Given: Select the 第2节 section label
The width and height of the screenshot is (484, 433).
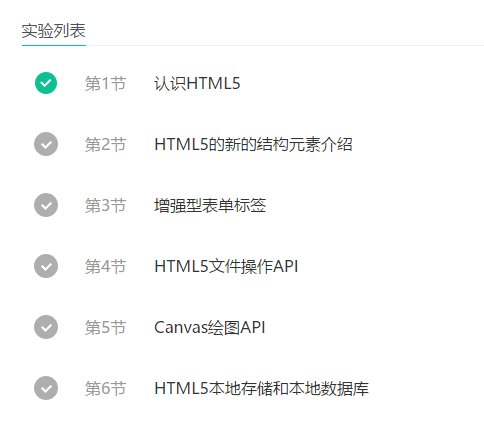Looking at the screenshot, I should pos(105,144).
